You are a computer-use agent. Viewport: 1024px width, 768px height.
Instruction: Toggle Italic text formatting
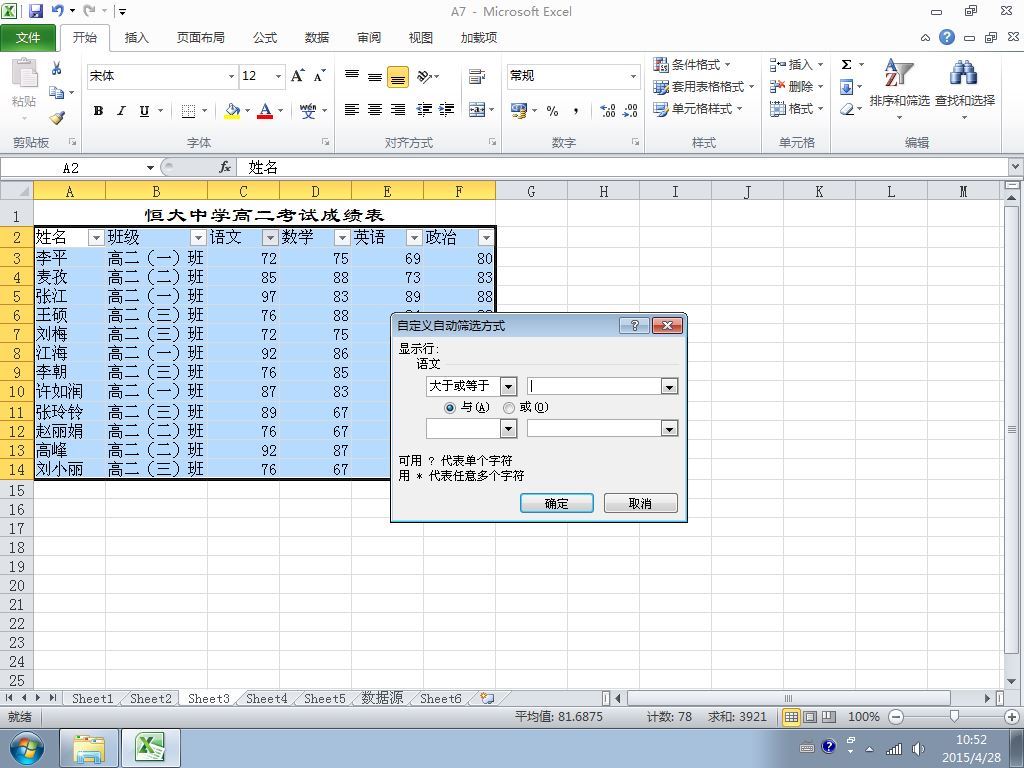pos(121,110)
